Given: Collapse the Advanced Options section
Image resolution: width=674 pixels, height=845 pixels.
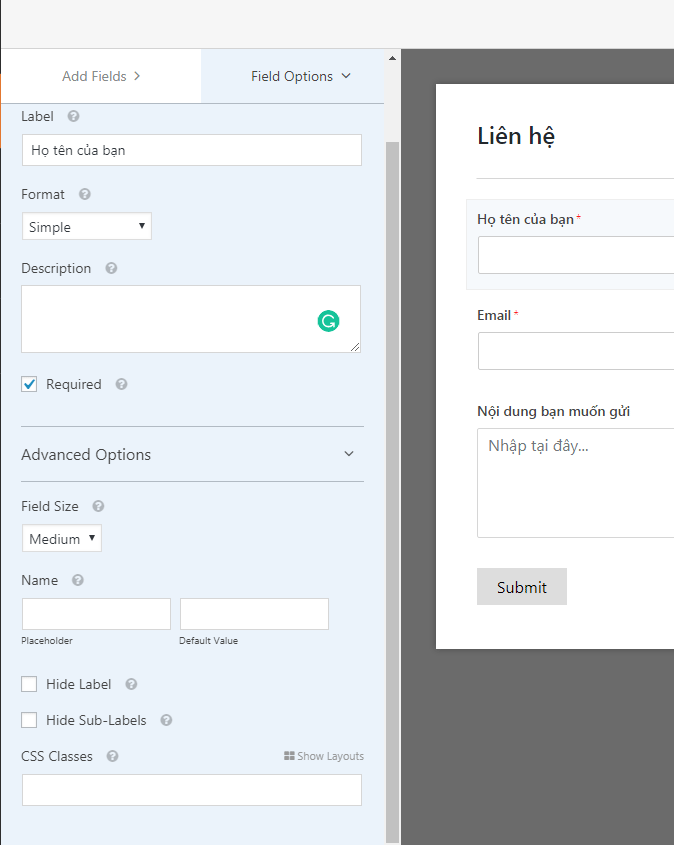Looking at the screenshot, I should [348, 454].
